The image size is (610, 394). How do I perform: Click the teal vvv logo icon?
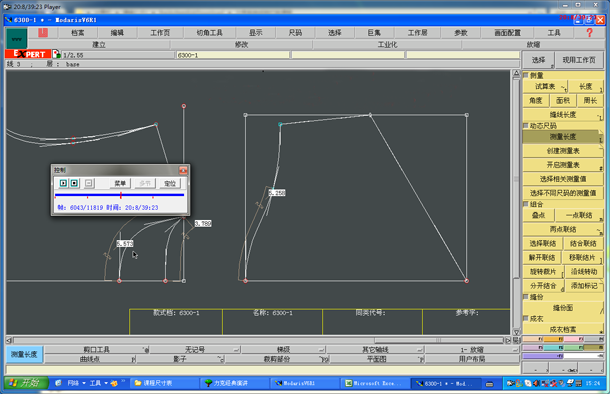click(17, 39)
